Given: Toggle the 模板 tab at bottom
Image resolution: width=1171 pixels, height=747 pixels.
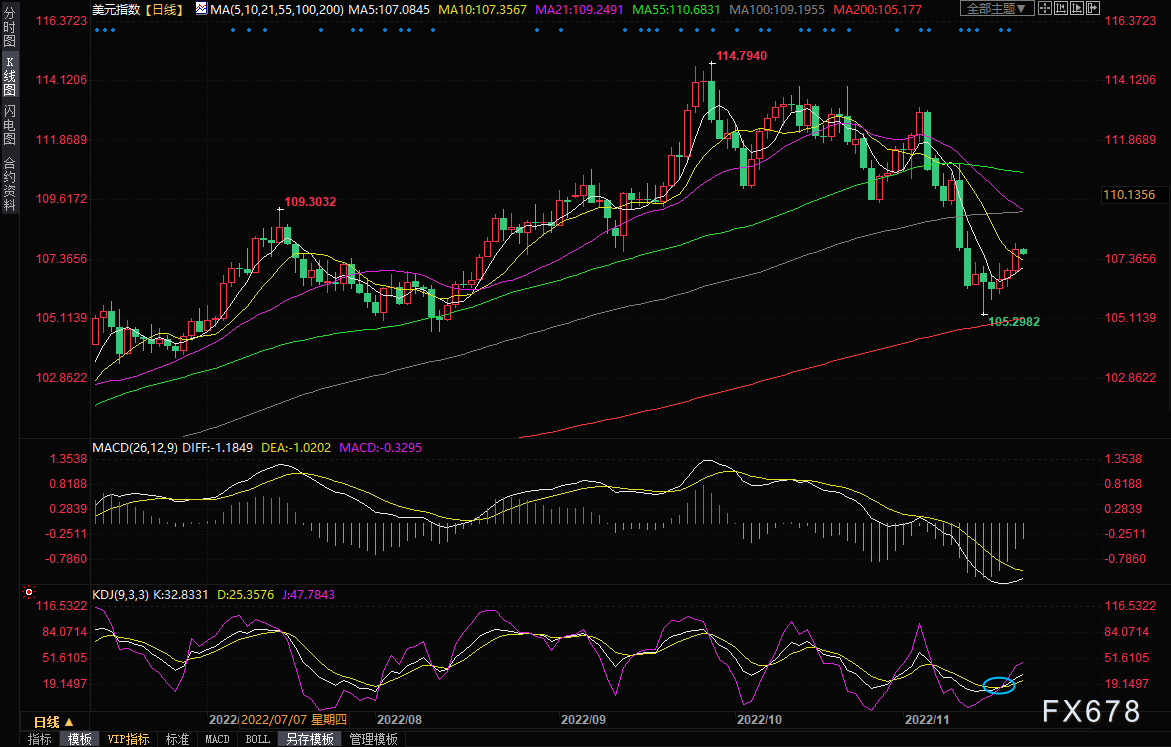Looking at the screenshot, I should click(x=80, y=739).
